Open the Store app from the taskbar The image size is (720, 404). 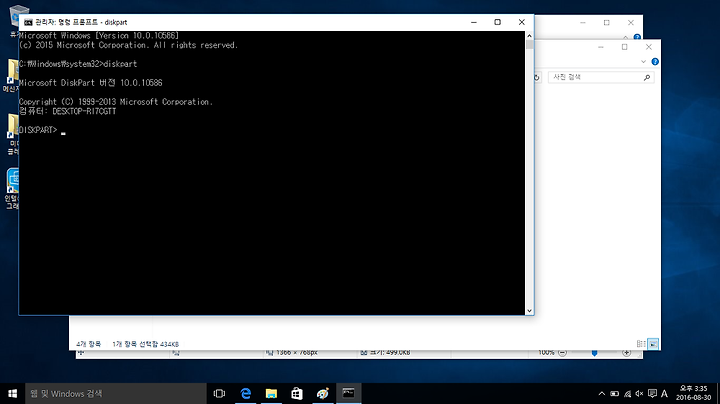point(297,393)
